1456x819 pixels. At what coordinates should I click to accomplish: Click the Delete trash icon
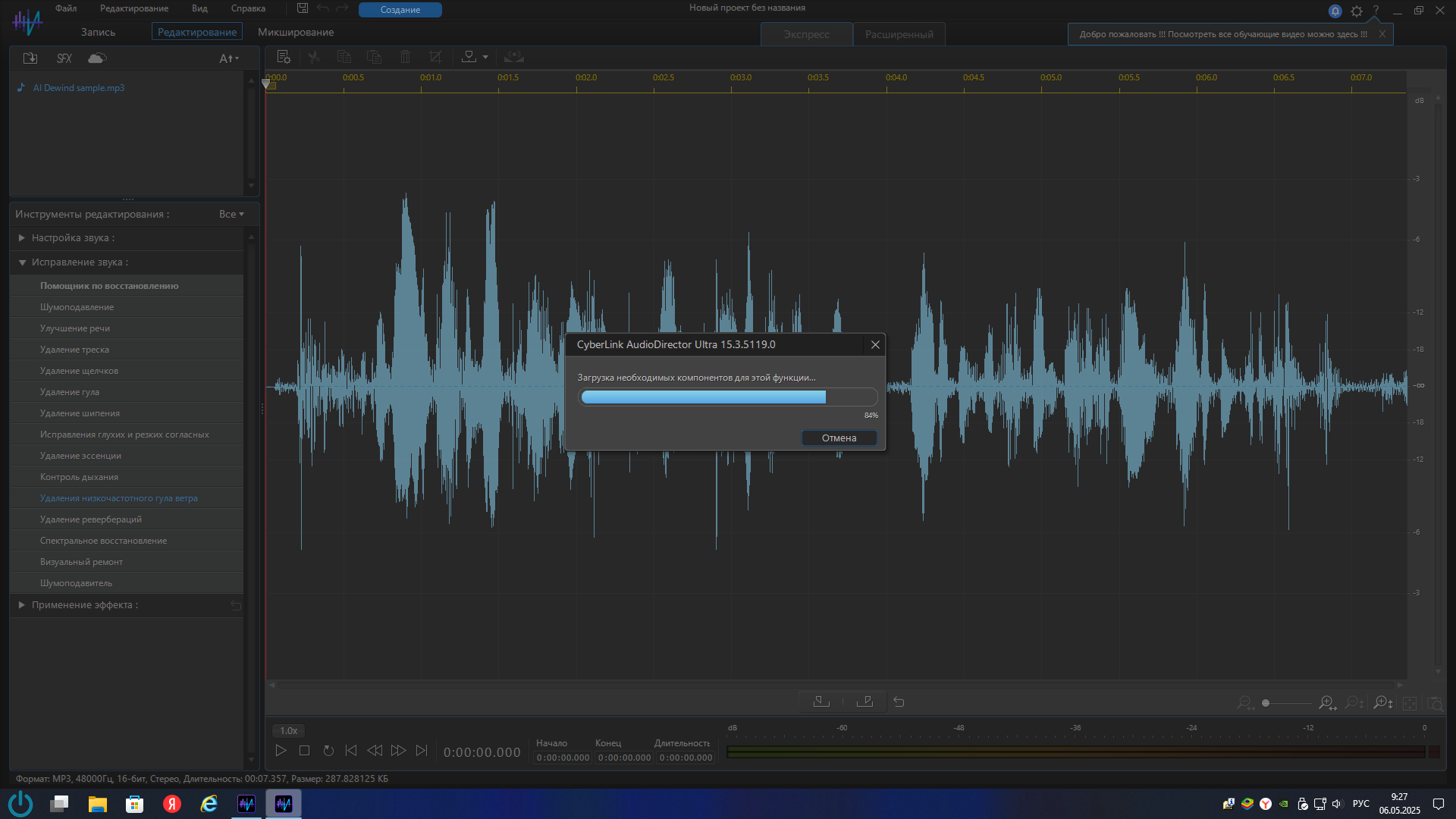[x=405, y=57]
